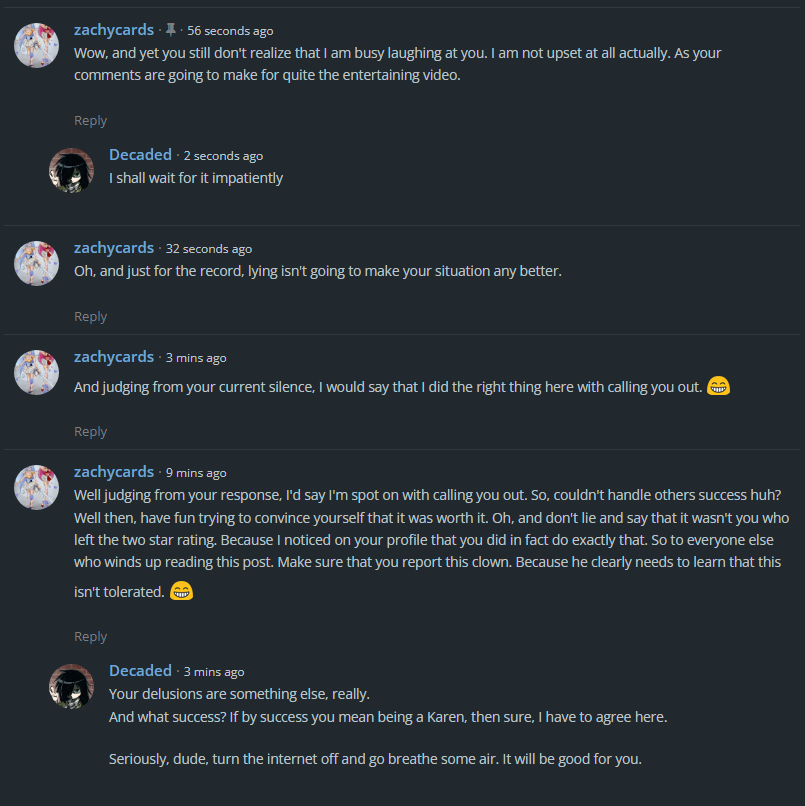Screen dimensions: 805x806
Task: Click Decaded's username on the 'Your delusions' reply
Action: (140, 671)
